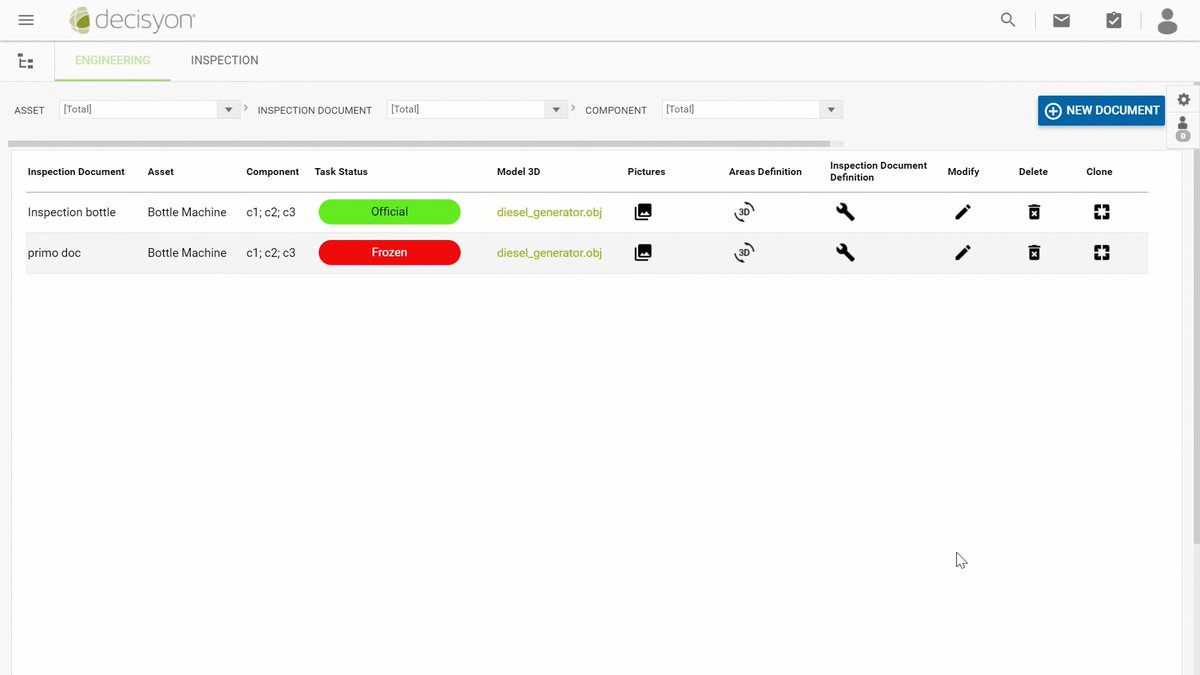Open Pictures for Inspection bottle
This screenshot has height=675, width=1200.
point(643,212)
